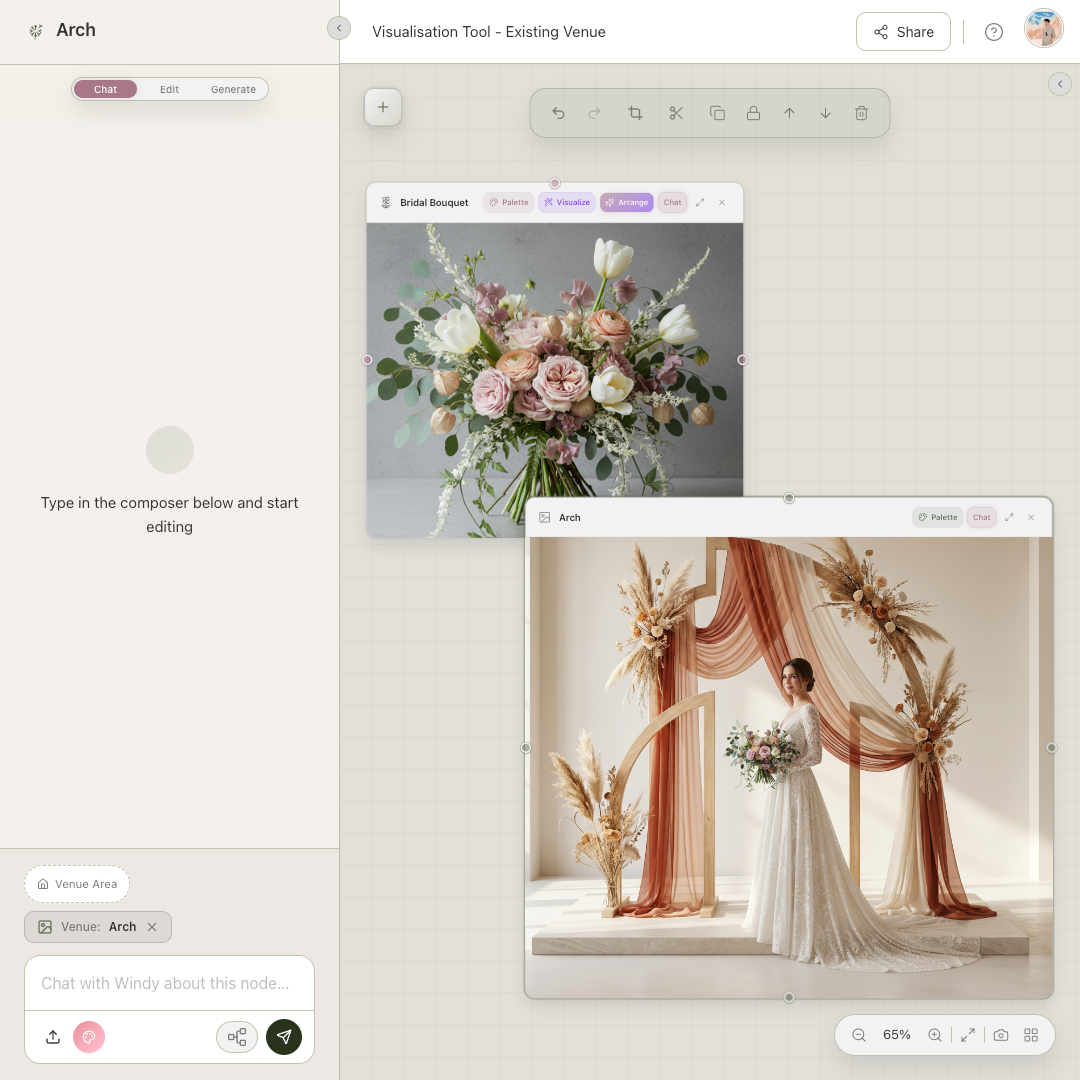Switch to the Generate mode tab
This screenshot has height=1080, width=1080.
tap(233, 89)
